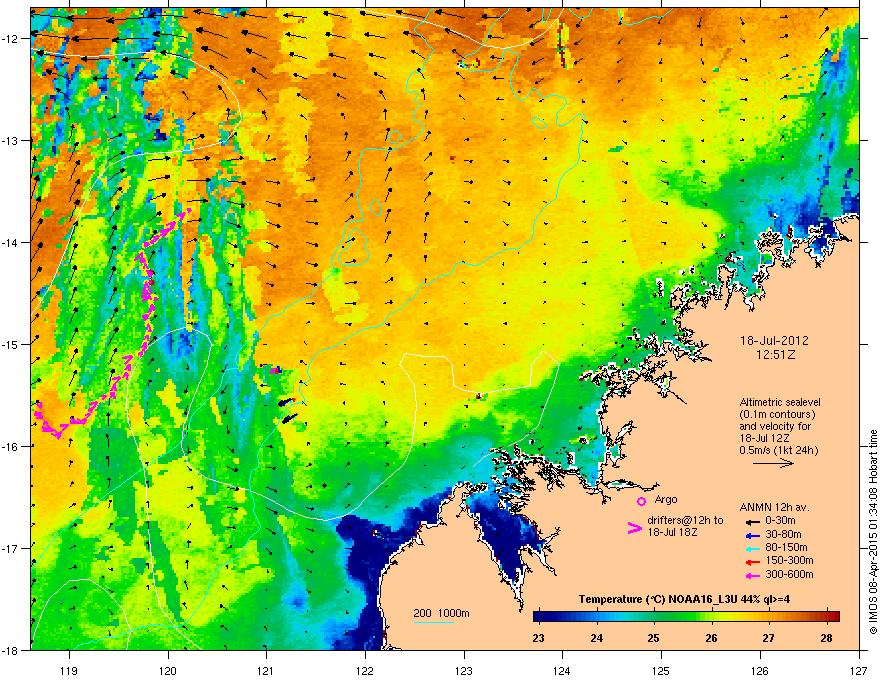Image resolution: width=880 pixels, height=680 pixels.
Task: Click the magenta drifters arrowhead legend symbol
Action: tap(634, 528)
